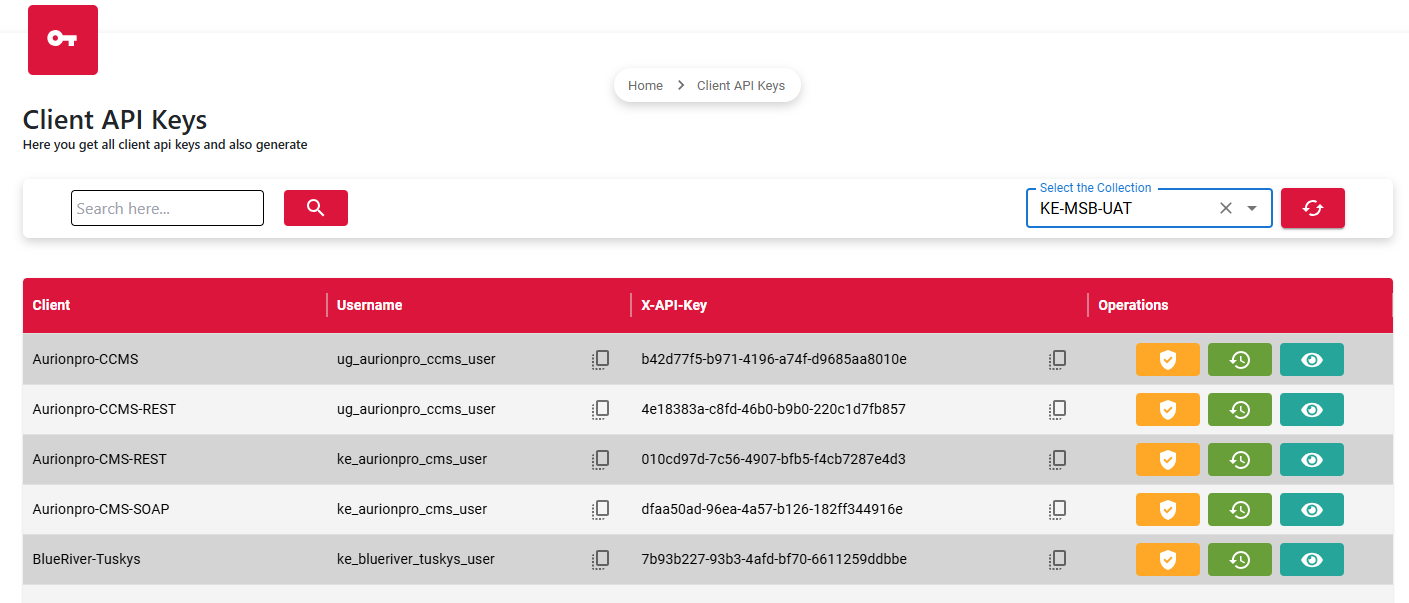Copy API key b42d77f5 for Aurionpro-CCMS
The height and width of the screenshot is (603, 1409).
pos(1058,359)
